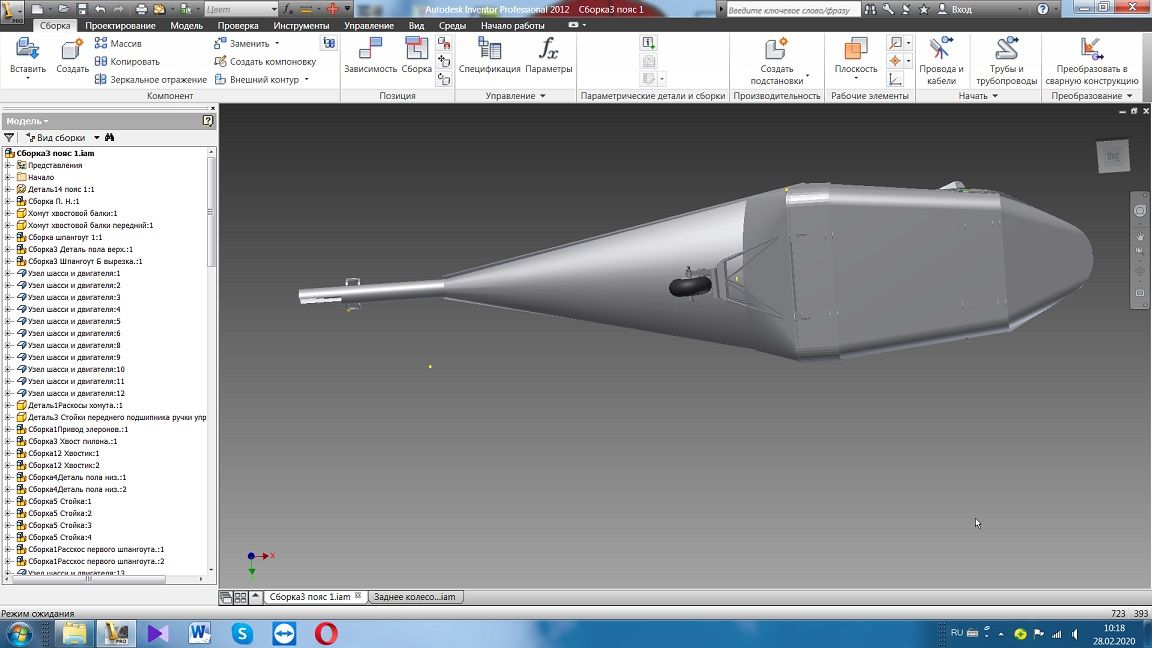Click the Вставить (Place component) icon
Viewport: 1152px width, 648px height.
click(28, 50)
